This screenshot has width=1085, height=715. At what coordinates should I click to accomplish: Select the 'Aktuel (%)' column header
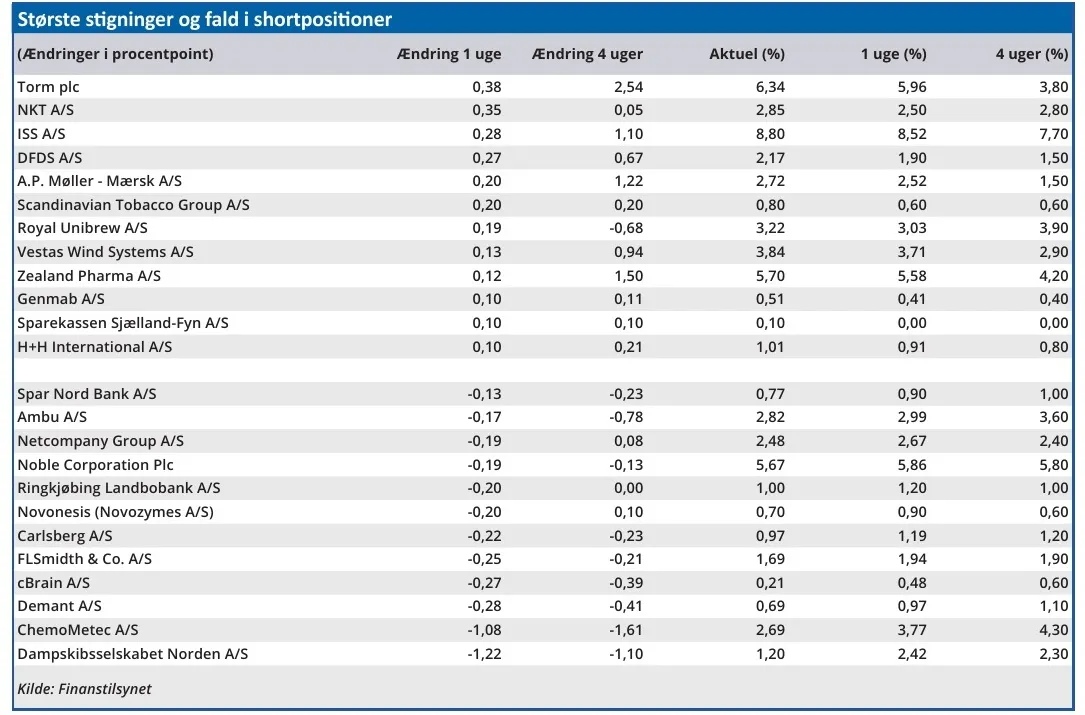(x=746, y=54)
